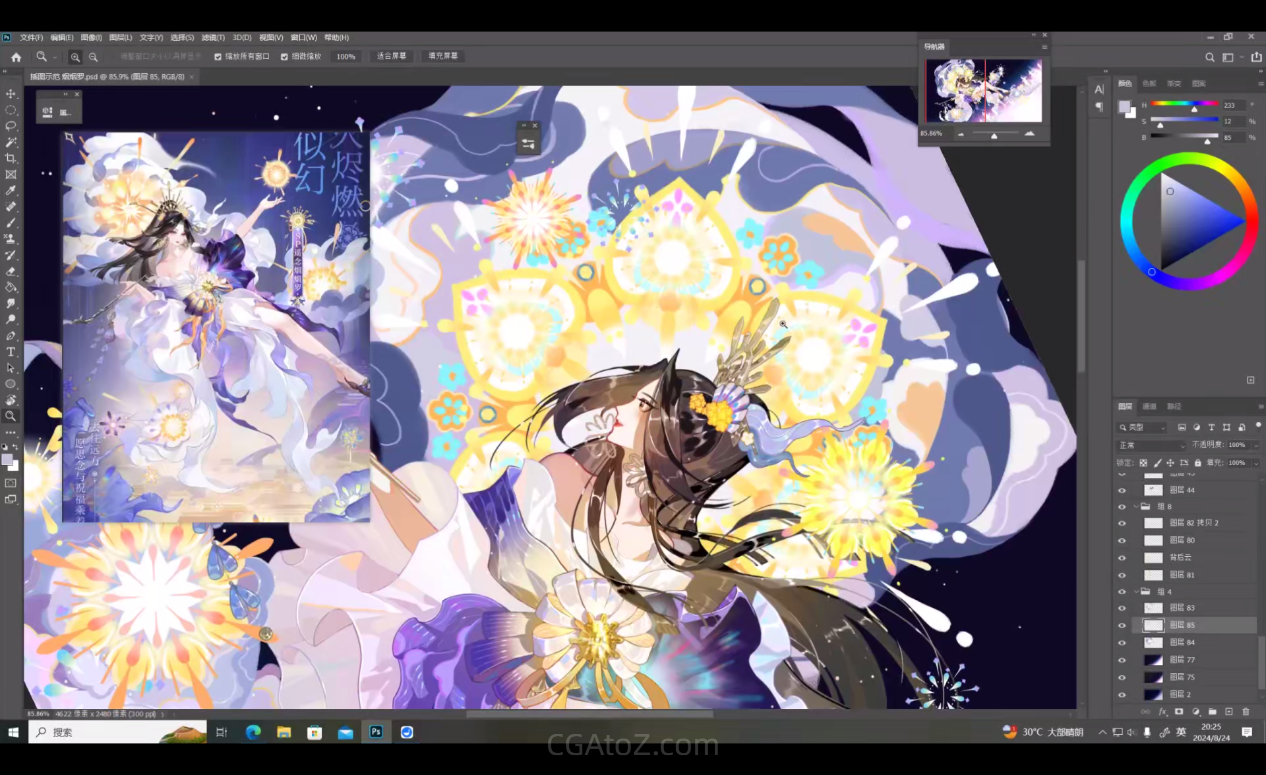Click the 填充屏幕 button
1266x775 pixels.
tap(443, 57)
